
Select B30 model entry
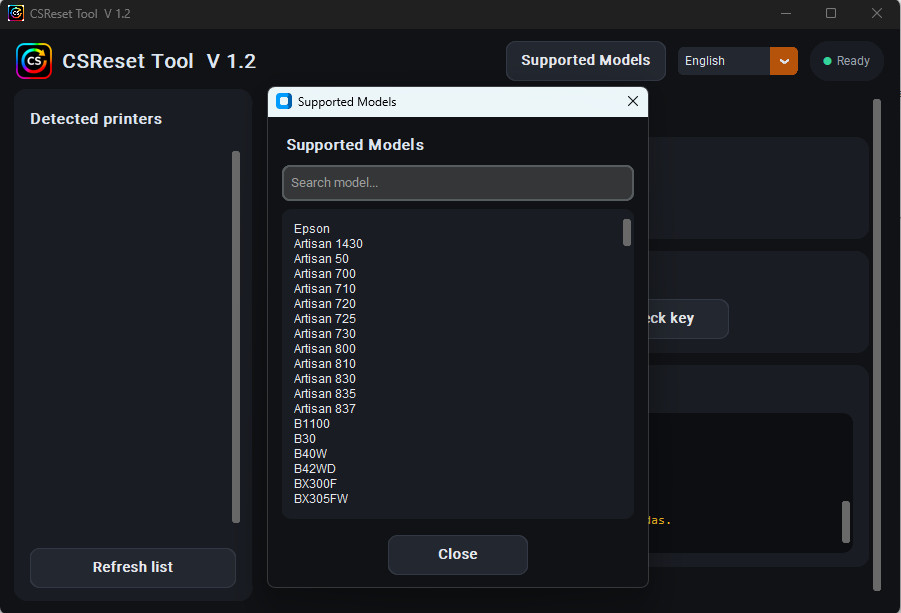[305, 438]
